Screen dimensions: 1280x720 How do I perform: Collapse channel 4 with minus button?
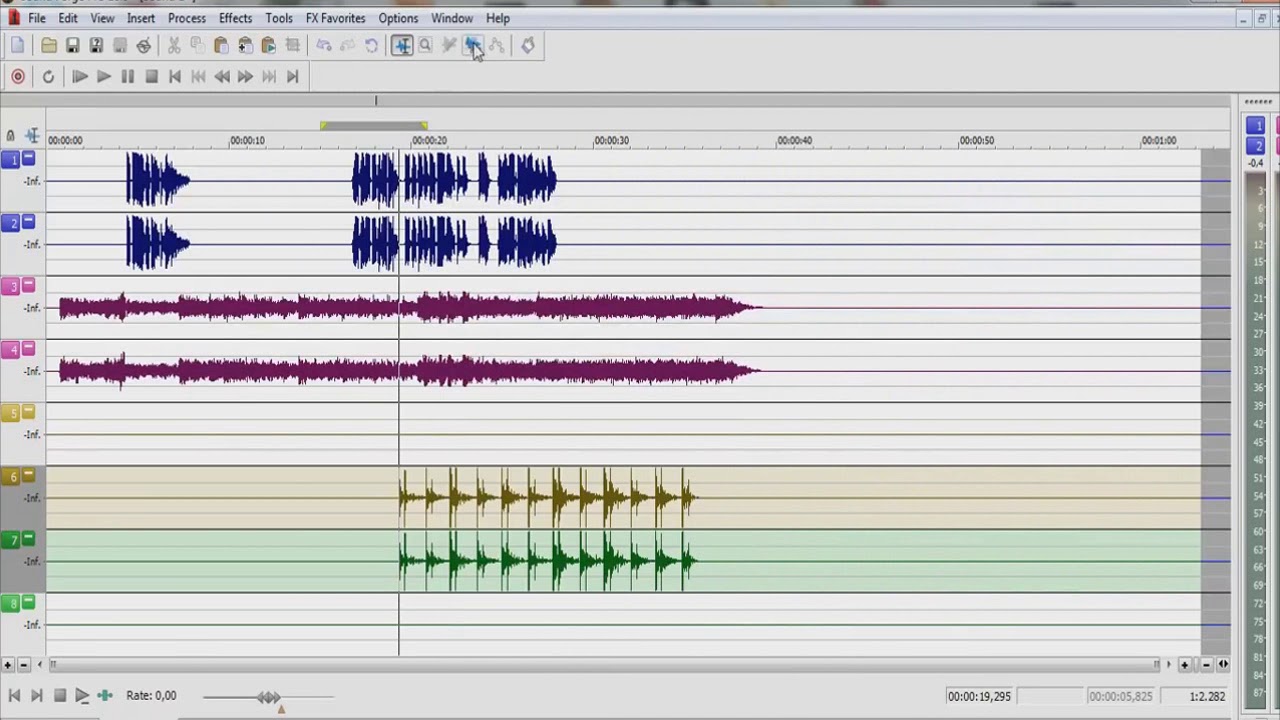tap(28, 348)
